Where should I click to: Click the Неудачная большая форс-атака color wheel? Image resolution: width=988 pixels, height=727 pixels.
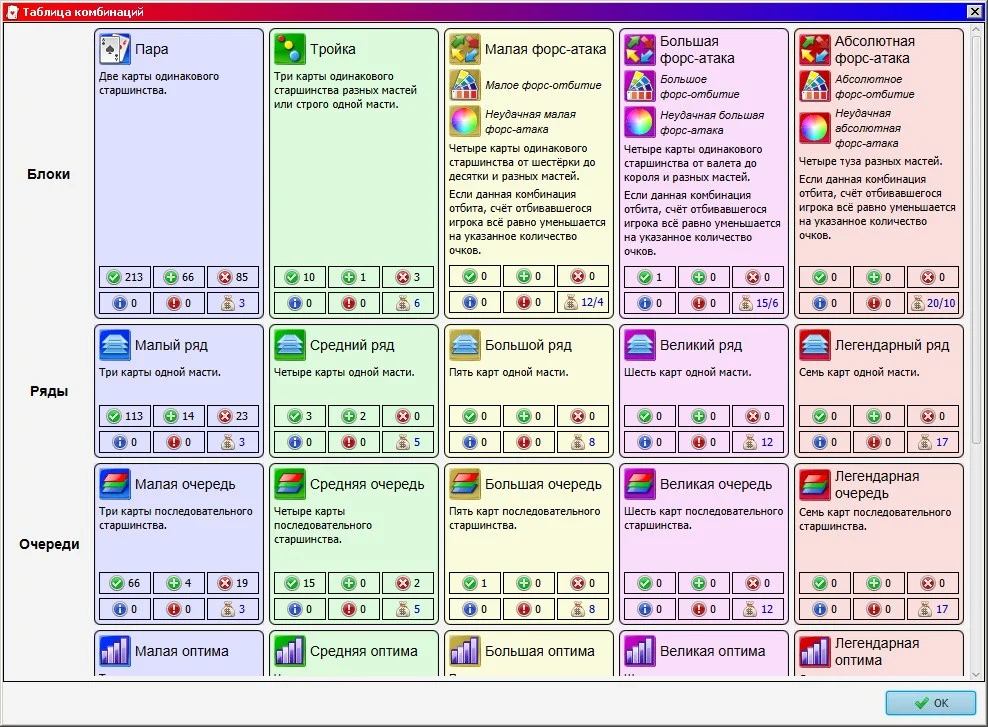point(640,122)
